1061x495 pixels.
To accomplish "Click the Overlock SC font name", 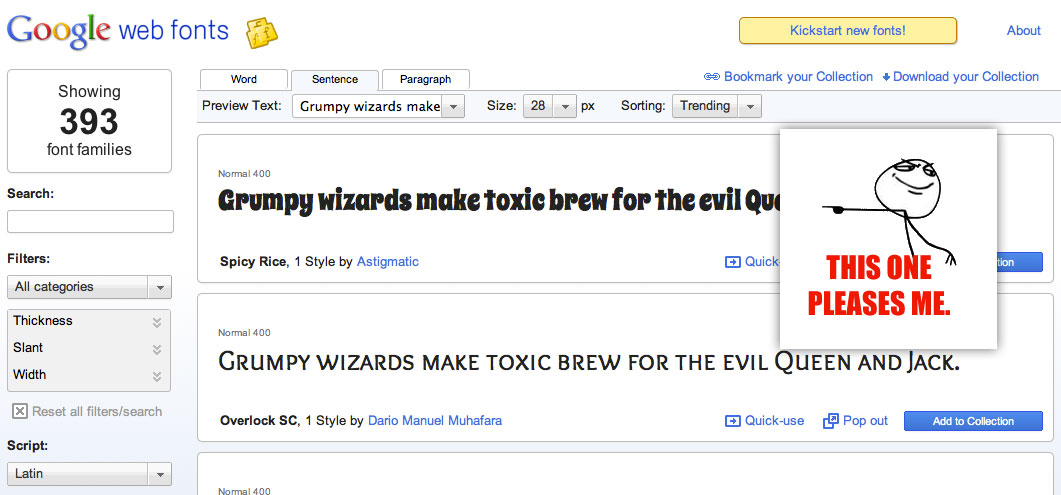I will click(258, 421).
